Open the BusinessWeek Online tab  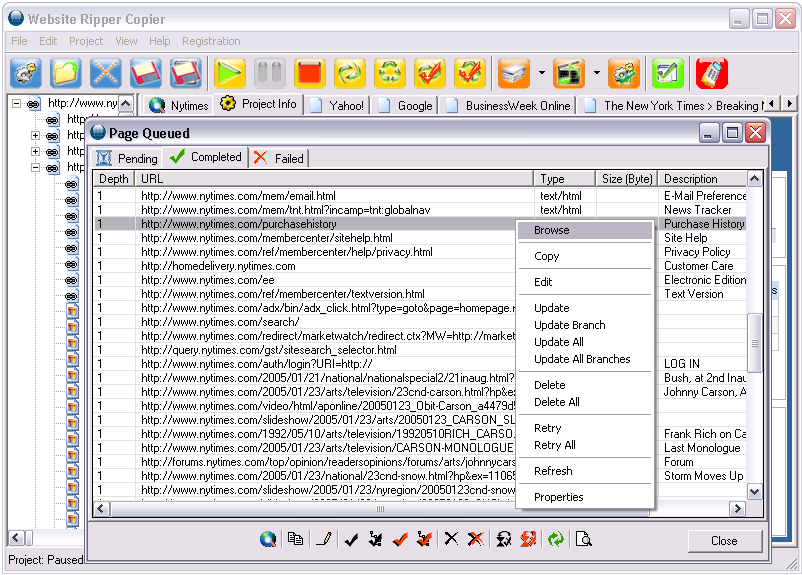(508, 105)
